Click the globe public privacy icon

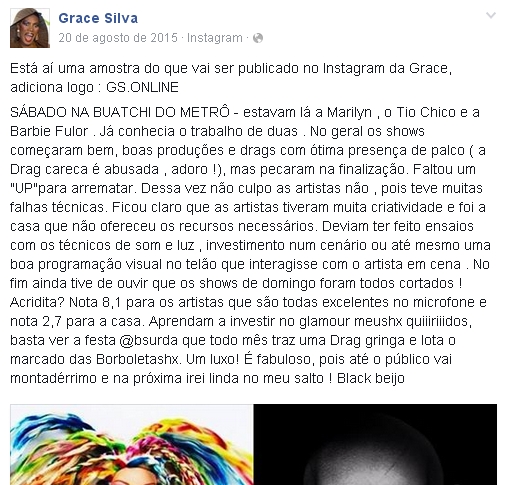(258, 38)
